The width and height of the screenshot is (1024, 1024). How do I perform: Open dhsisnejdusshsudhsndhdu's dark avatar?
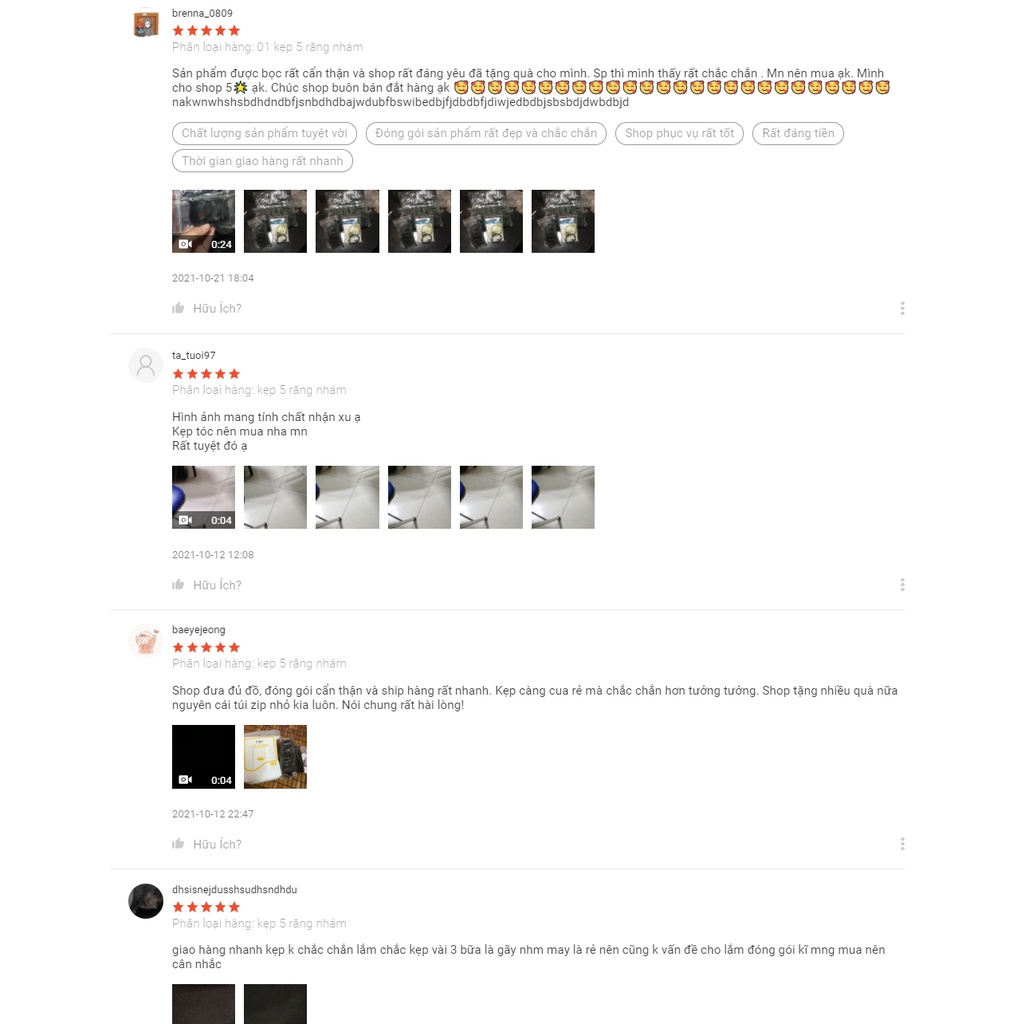click(x=146, y=901)
